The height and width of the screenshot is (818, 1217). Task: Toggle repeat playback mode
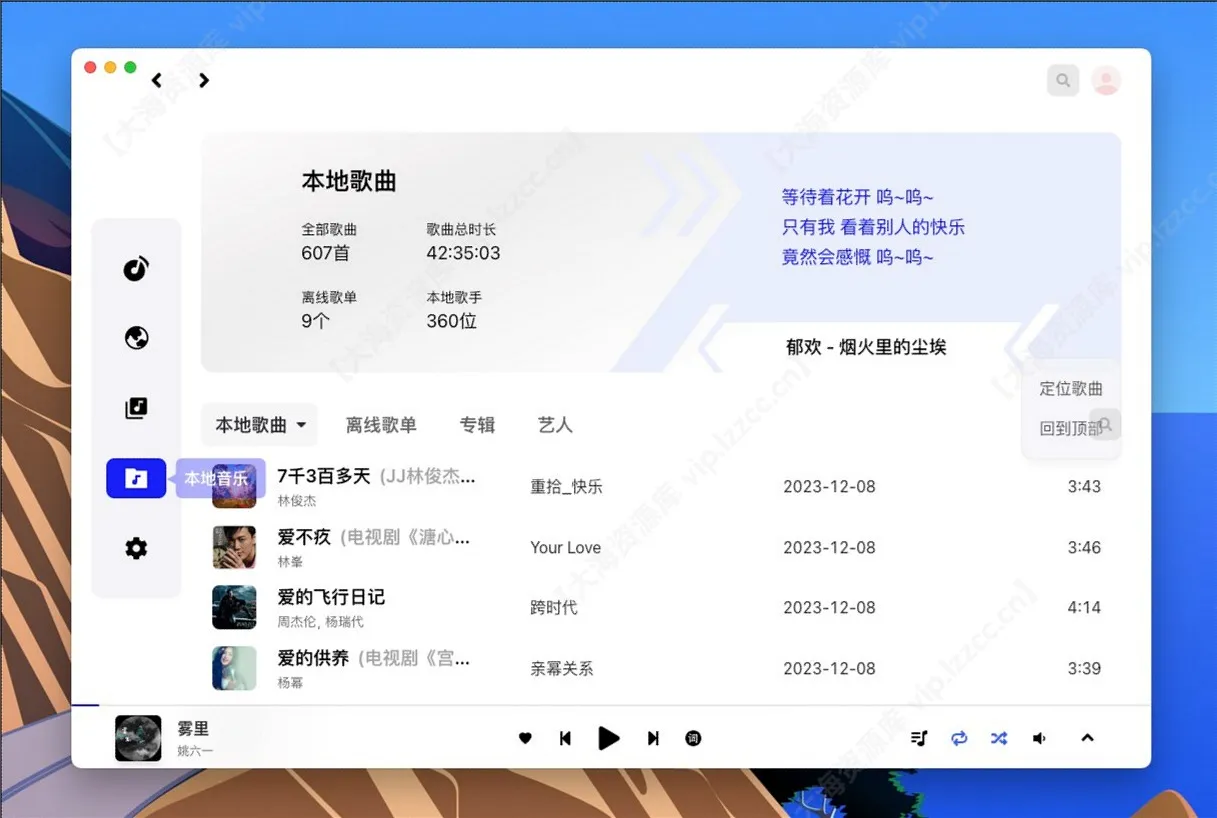pos(959,738)
